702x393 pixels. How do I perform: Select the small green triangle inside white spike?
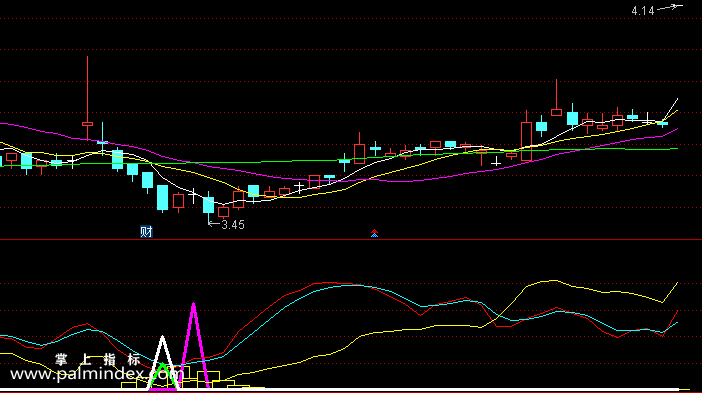tap(163, 376)
